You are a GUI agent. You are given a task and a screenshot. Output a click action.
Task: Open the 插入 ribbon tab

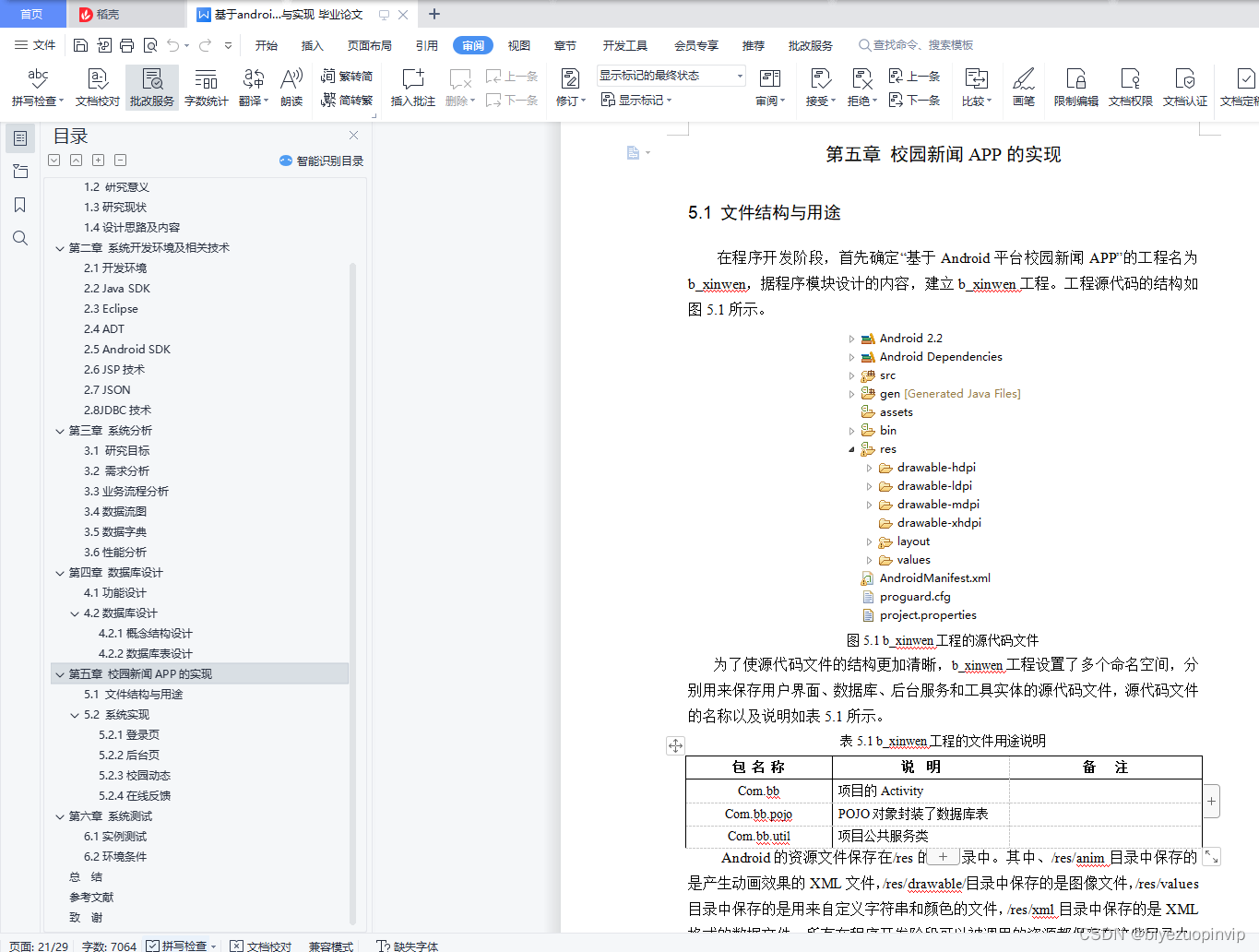click(313, 45)
